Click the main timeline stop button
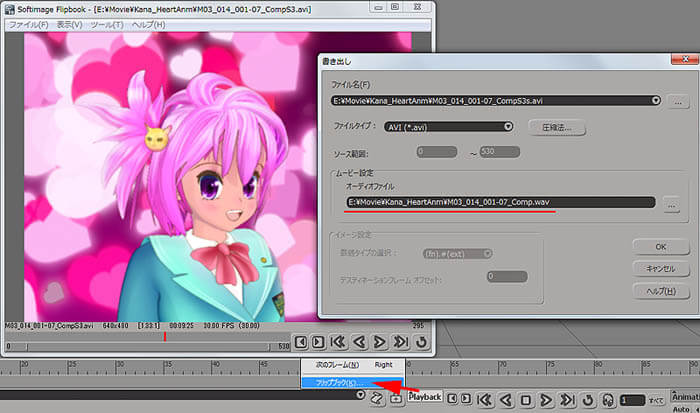700x413 pixels. 527,399
